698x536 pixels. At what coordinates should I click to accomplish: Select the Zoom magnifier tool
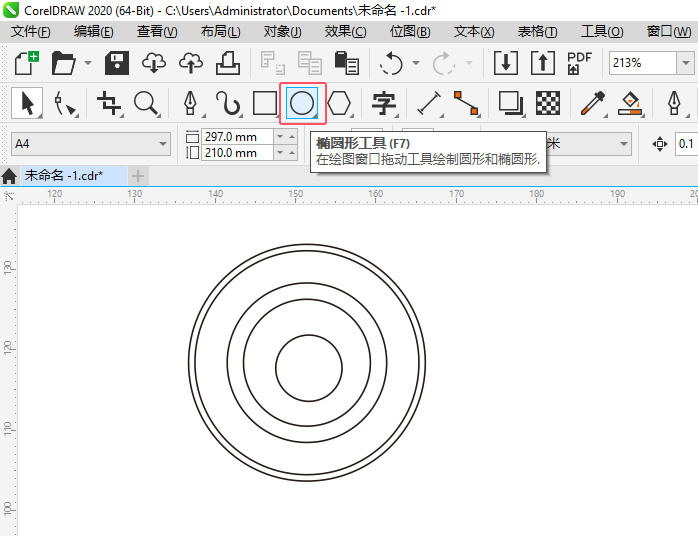click(146, 103)
